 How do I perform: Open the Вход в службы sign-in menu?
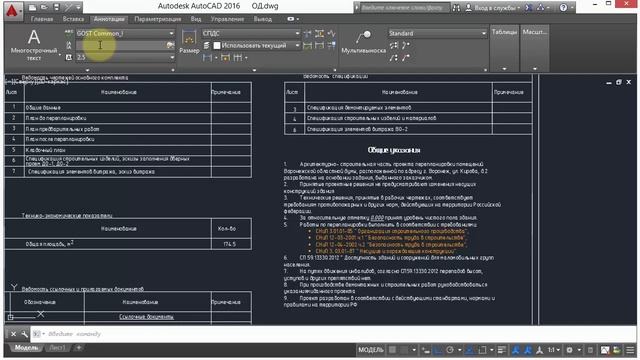493,7
